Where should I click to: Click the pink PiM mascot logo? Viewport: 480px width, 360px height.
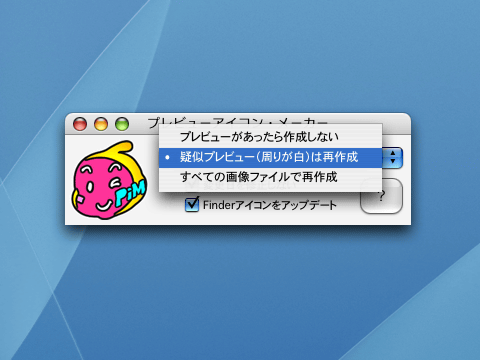coord(109,180)
